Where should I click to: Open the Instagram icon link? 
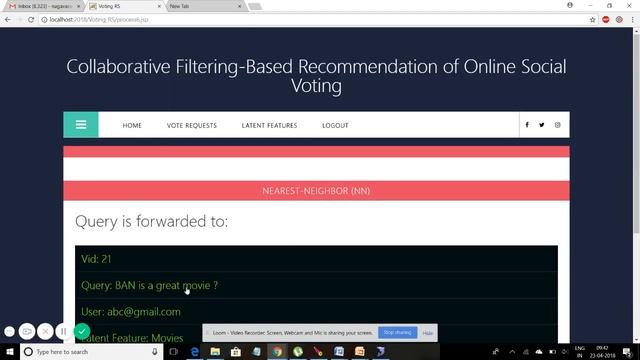click(558, 125)
